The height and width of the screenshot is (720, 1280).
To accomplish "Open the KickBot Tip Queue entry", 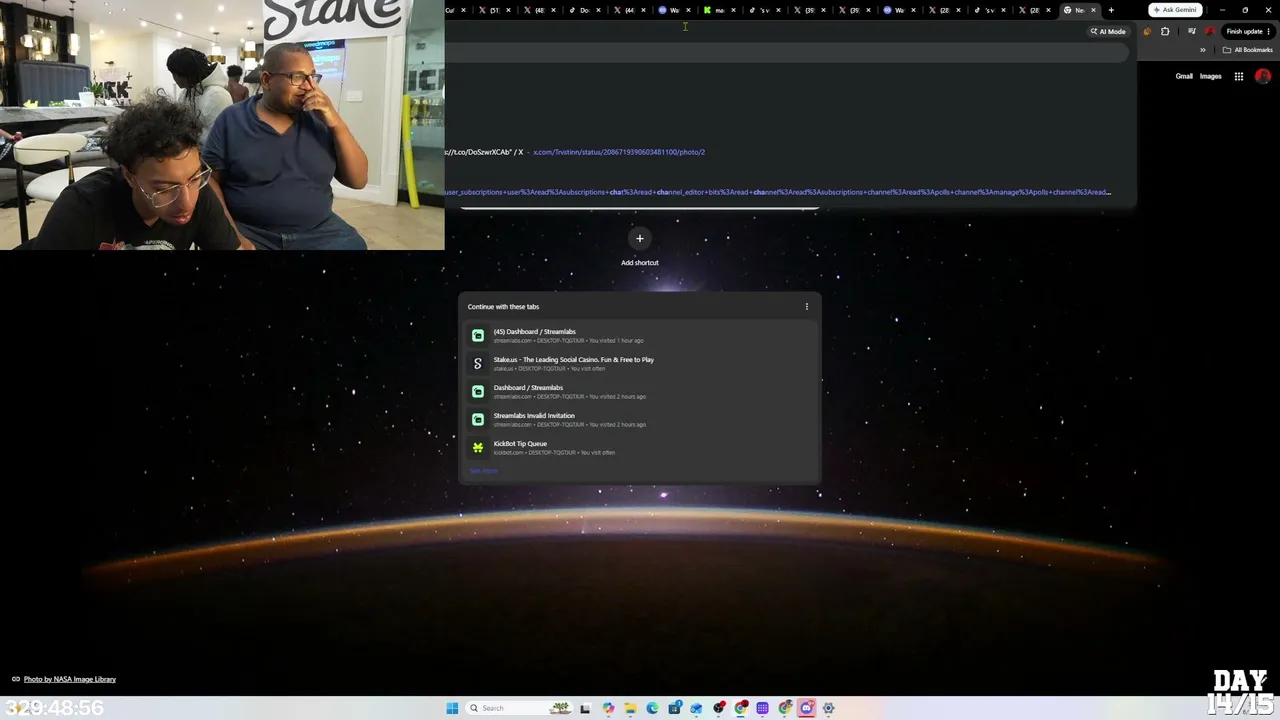I will [x=639, y=448].
